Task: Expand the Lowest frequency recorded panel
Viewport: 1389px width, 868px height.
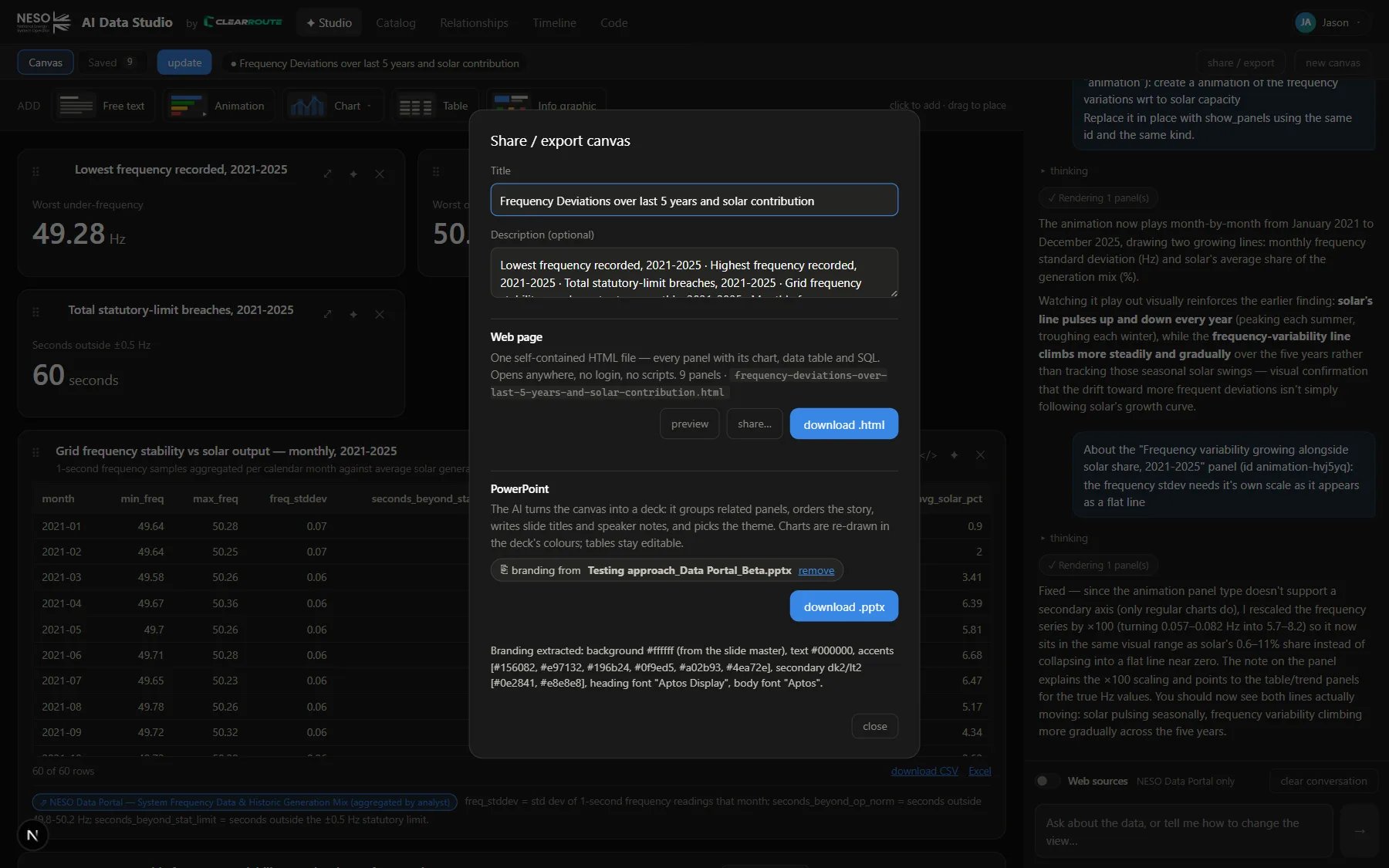Action: click(328, 174)
